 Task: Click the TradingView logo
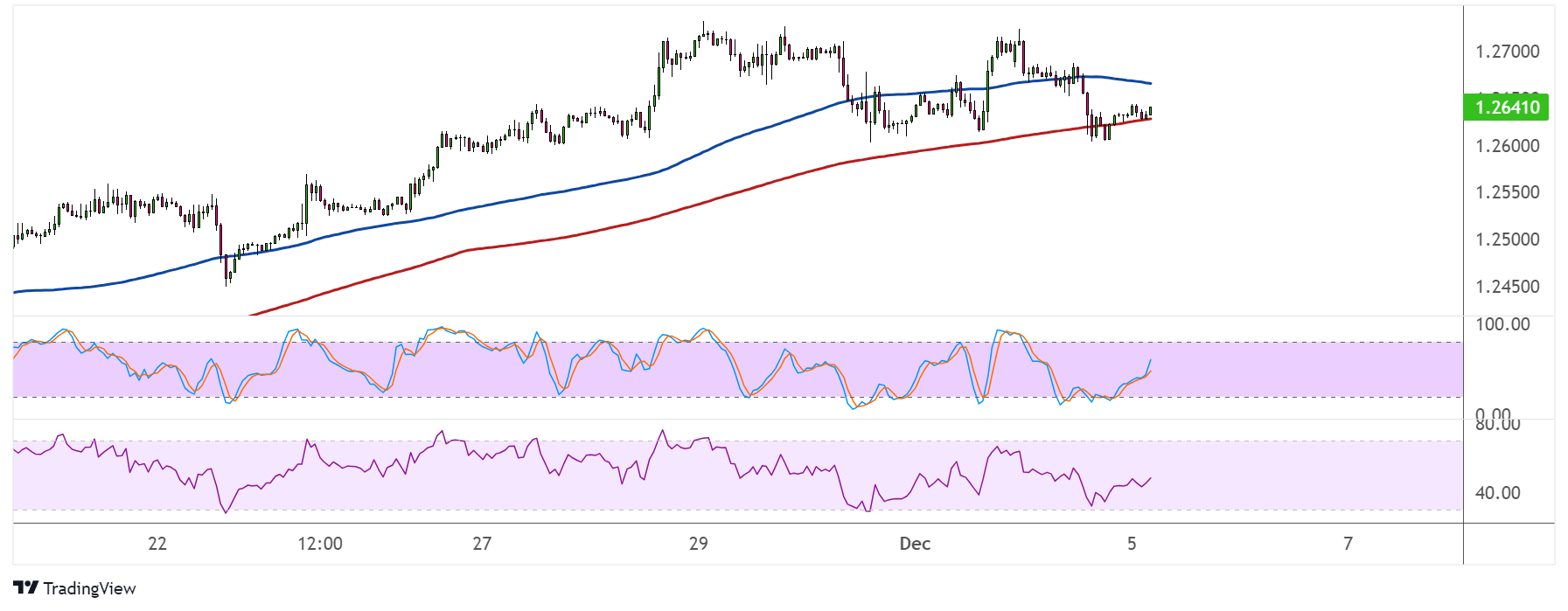74,588
